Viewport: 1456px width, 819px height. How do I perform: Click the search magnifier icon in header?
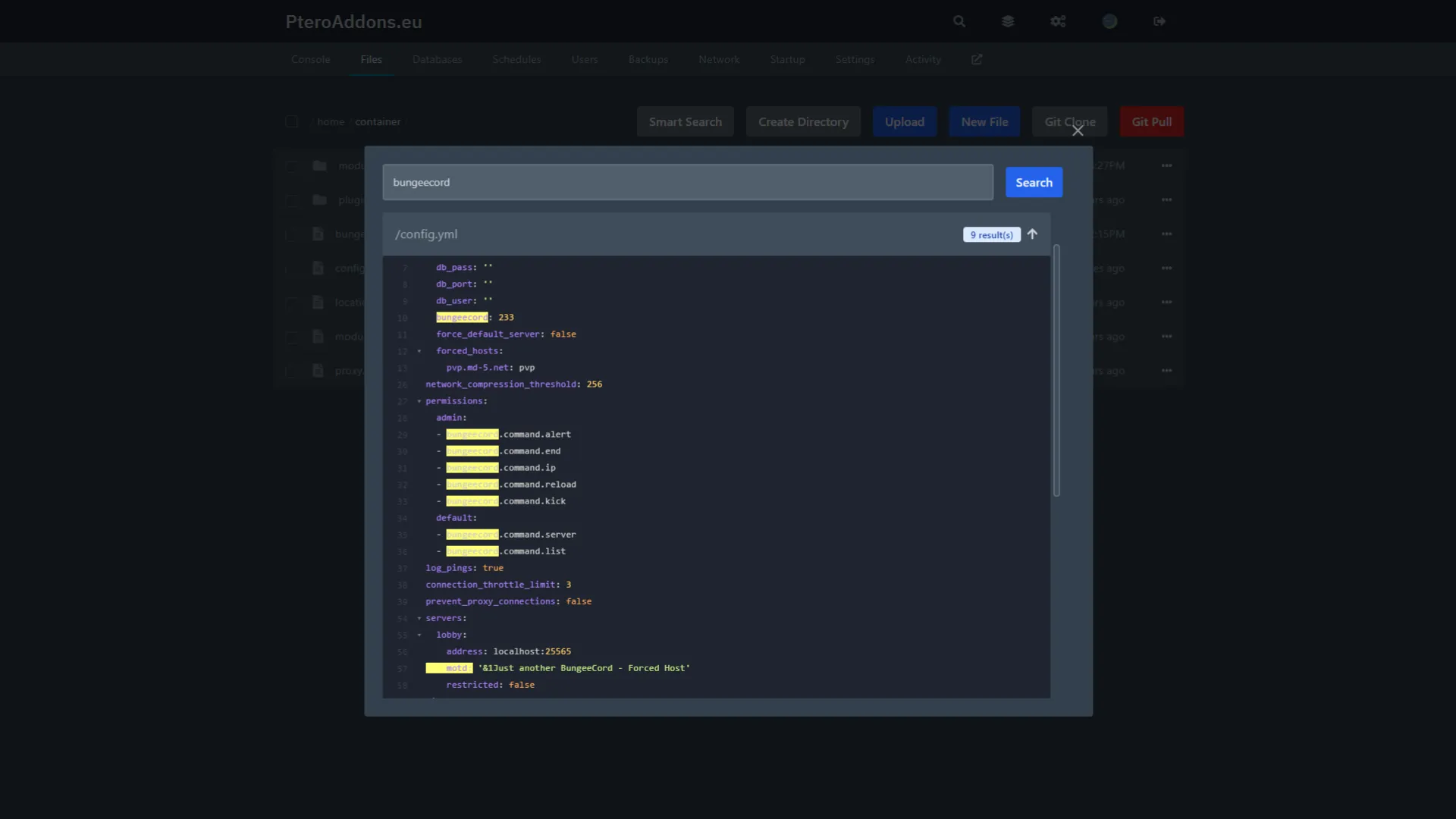pyautogui.click(x=959, y=21)
